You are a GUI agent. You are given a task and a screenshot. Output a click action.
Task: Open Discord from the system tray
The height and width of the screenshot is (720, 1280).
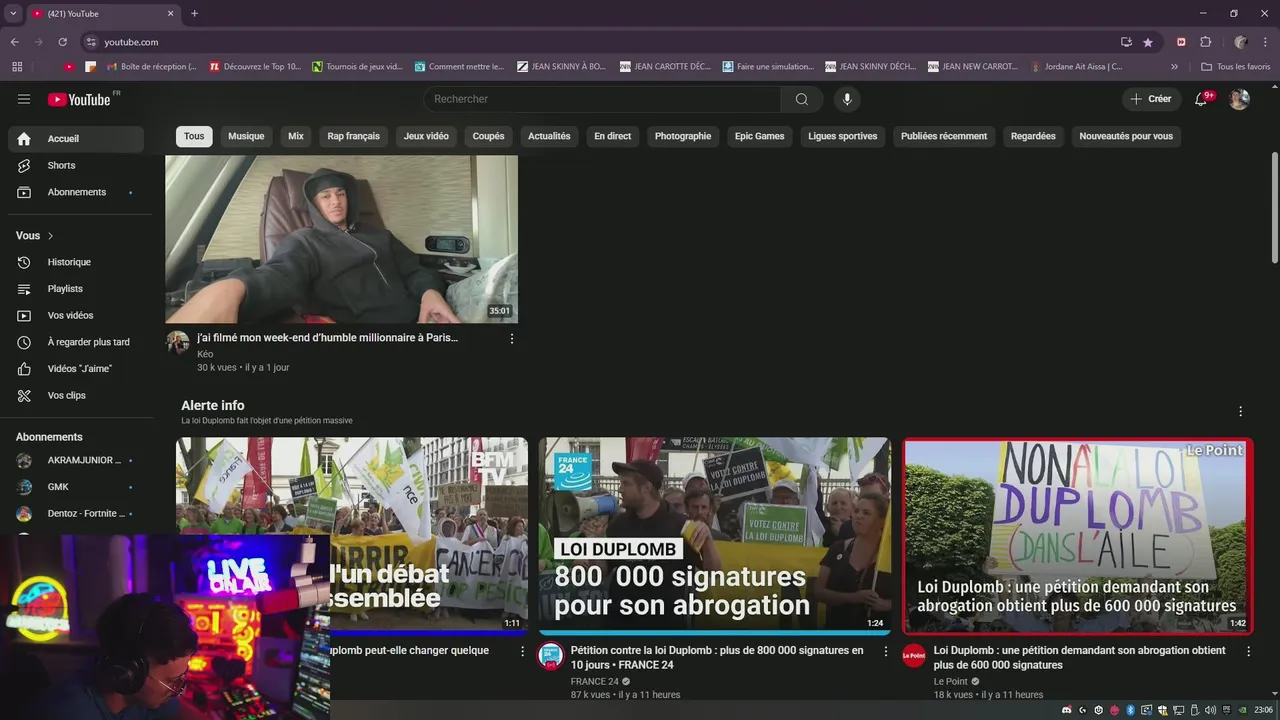(x=1066, y=710)
